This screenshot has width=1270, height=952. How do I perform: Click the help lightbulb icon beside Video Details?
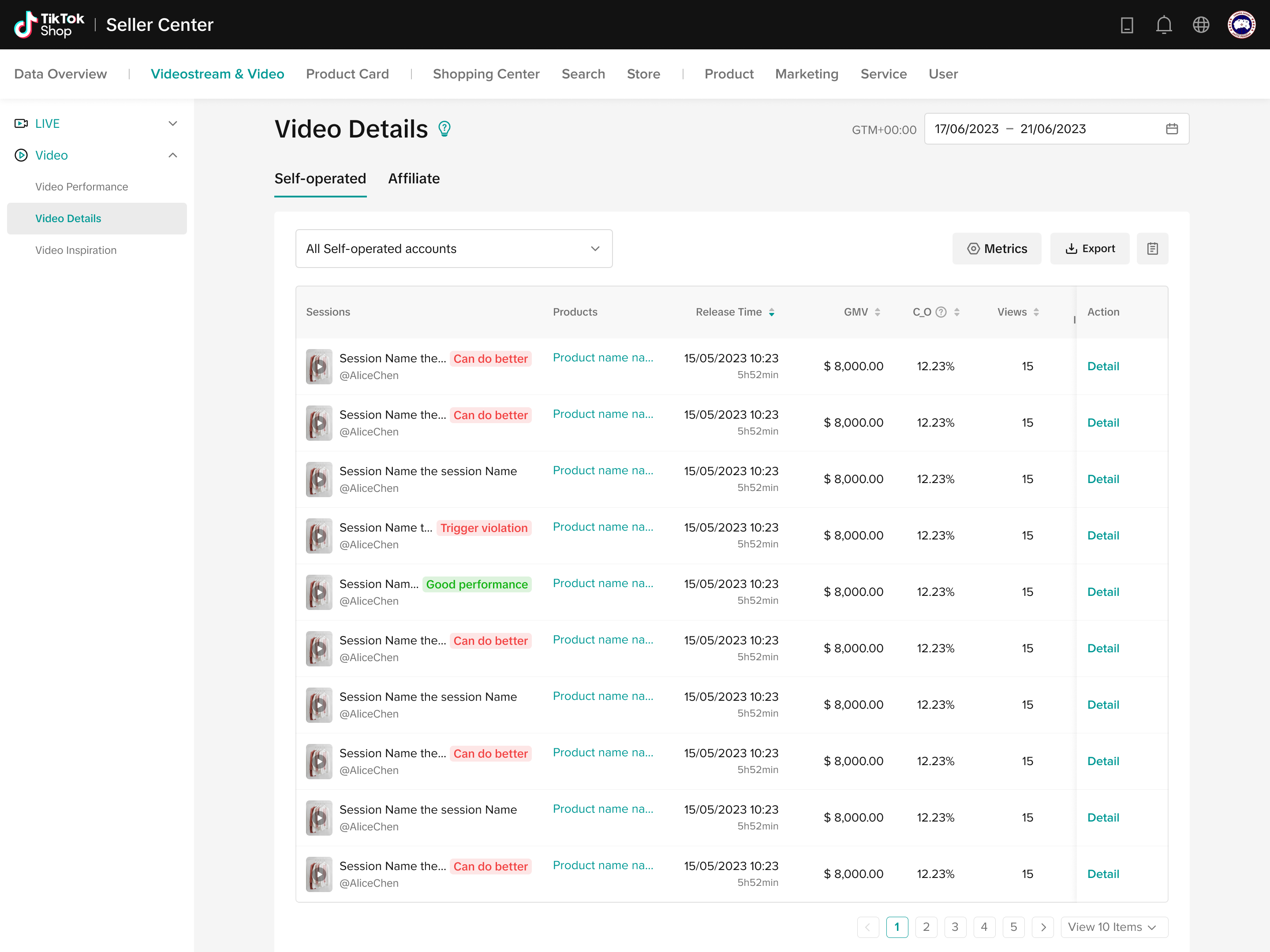click(x=444, y=129)
